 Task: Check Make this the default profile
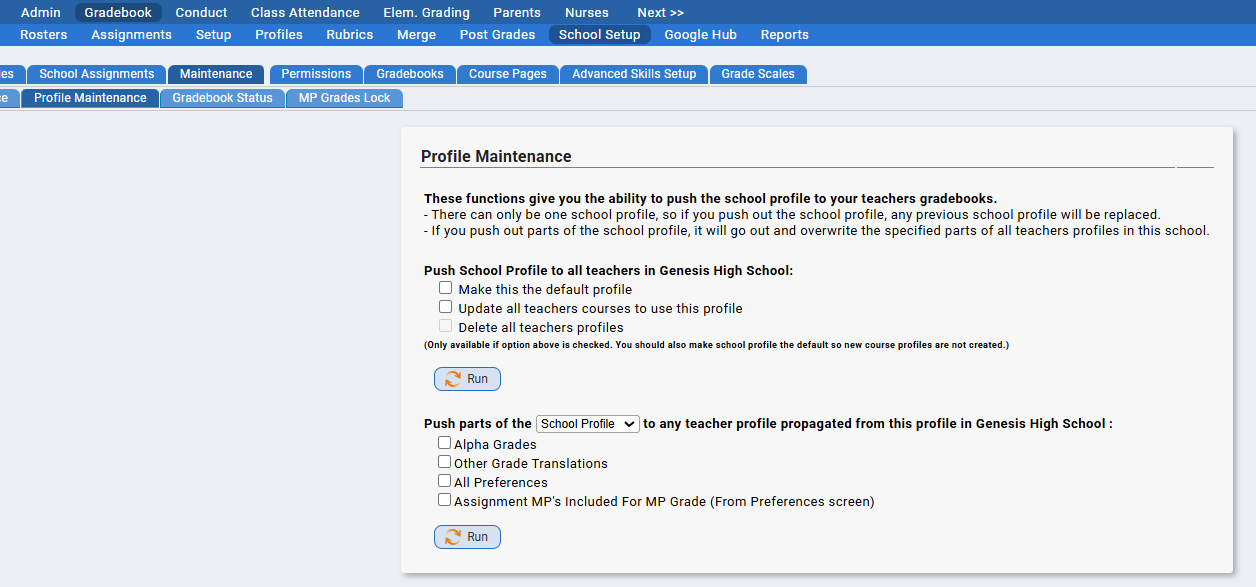coord(446,288)
